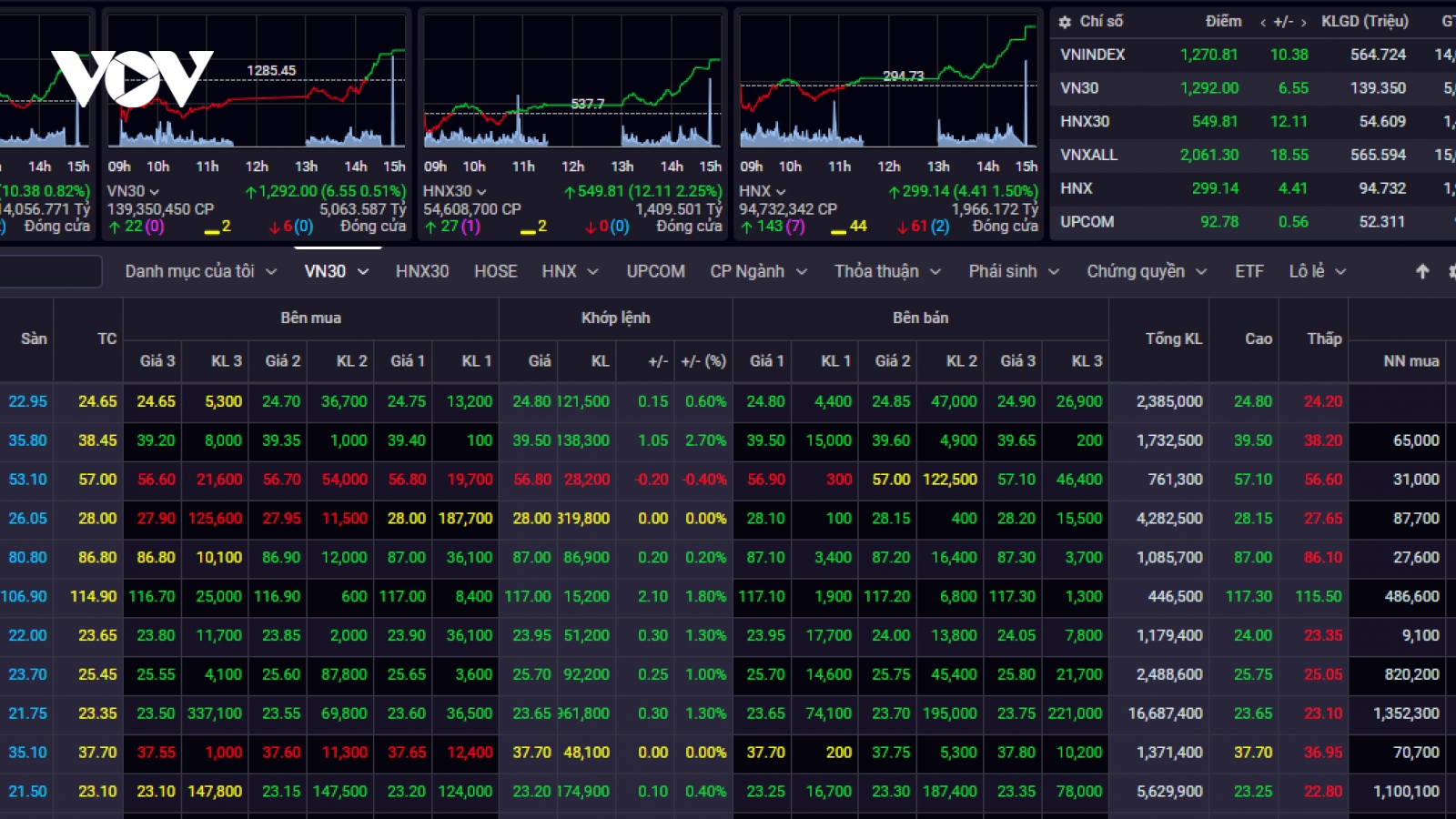Open Phái sinh dropdown

coord(1054,272)
